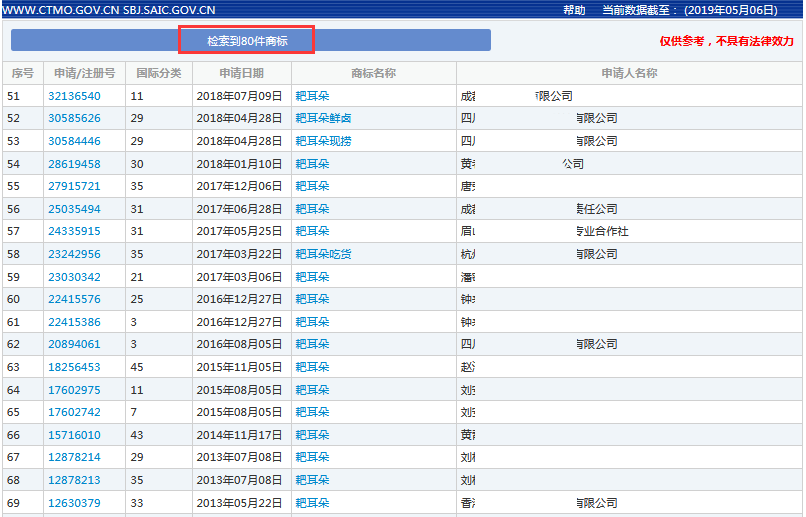The height and width of the screenshot is (517, 806).
Task: Open registration number 12630379
Action: pyautogui.click(x=75, y=503)
